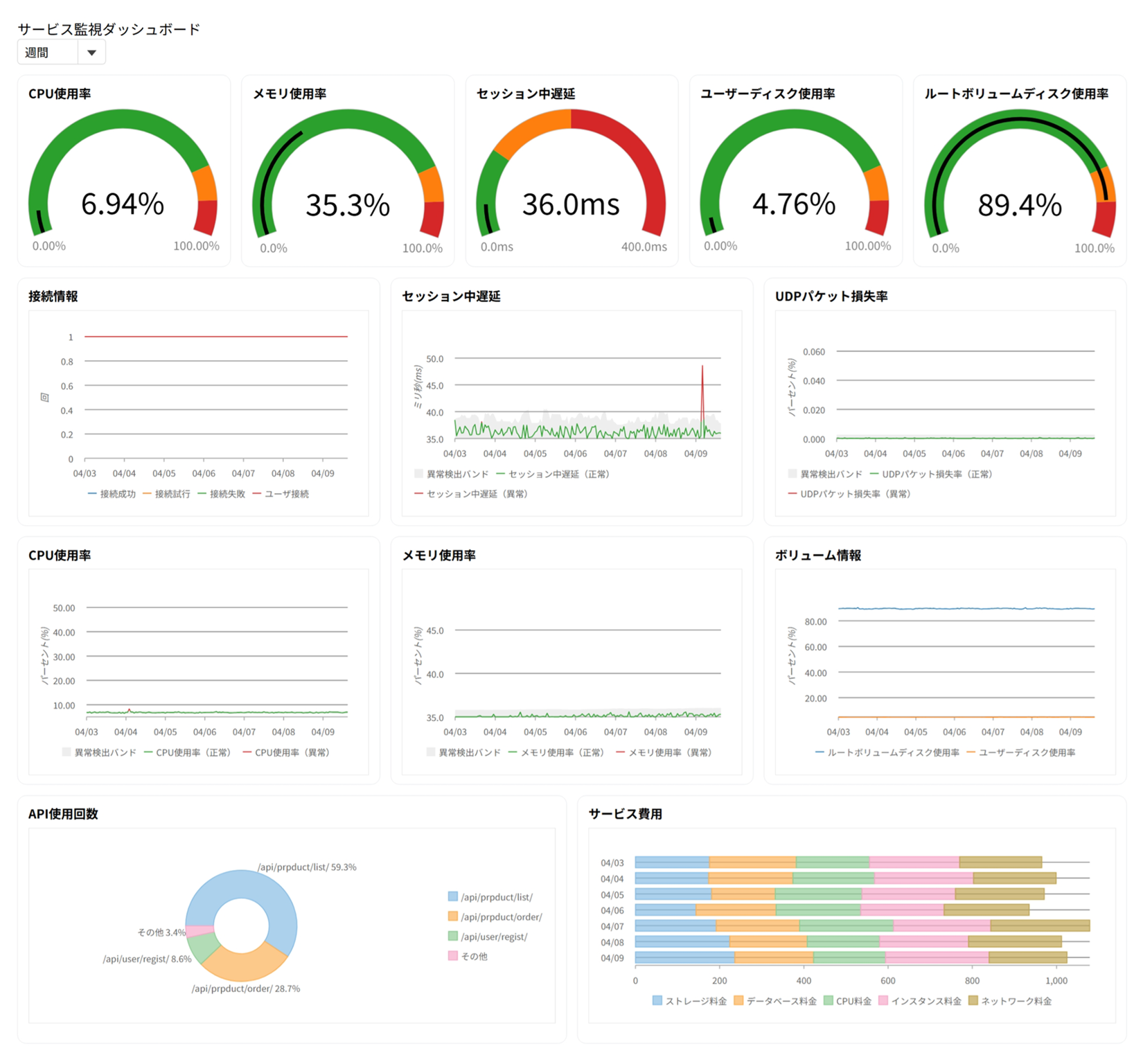Toggle ユーザーディスク使用率 legend in ボリューム情報
The width and height of the screenshot is (1143, 1064).
click(x=1021, y=752)
